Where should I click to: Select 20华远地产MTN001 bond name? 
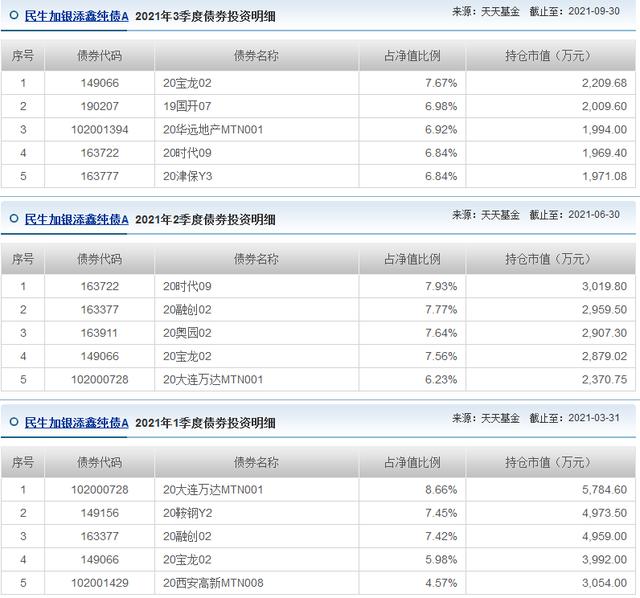[213, 130]
